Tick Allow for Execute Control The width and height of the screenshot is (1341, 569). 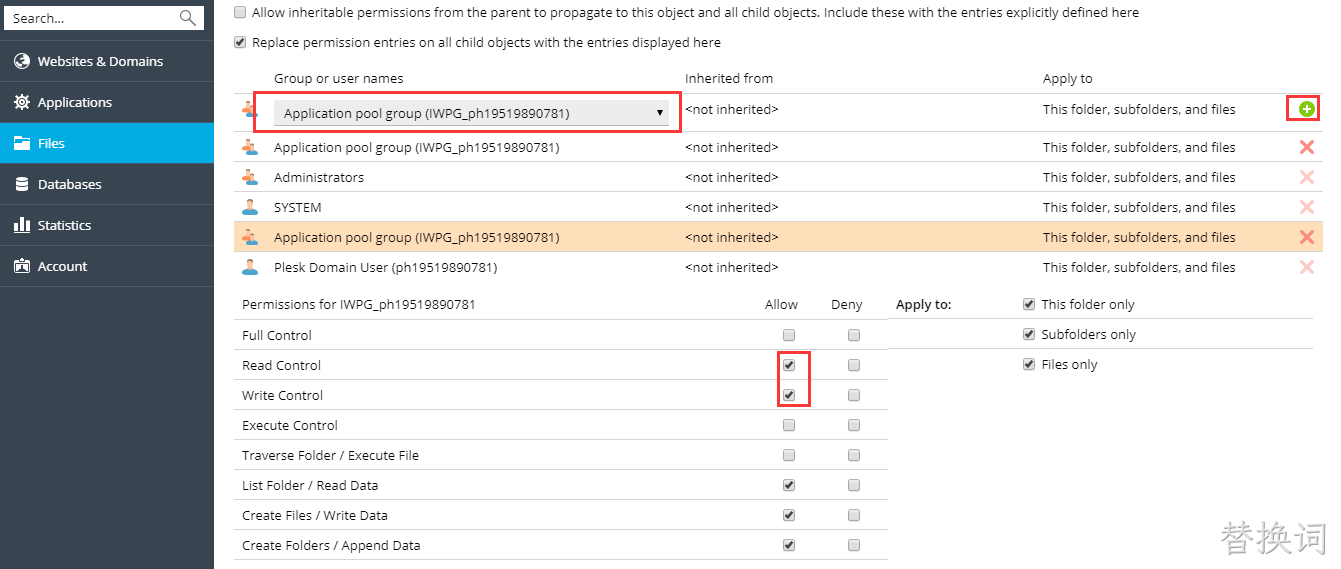789,425
